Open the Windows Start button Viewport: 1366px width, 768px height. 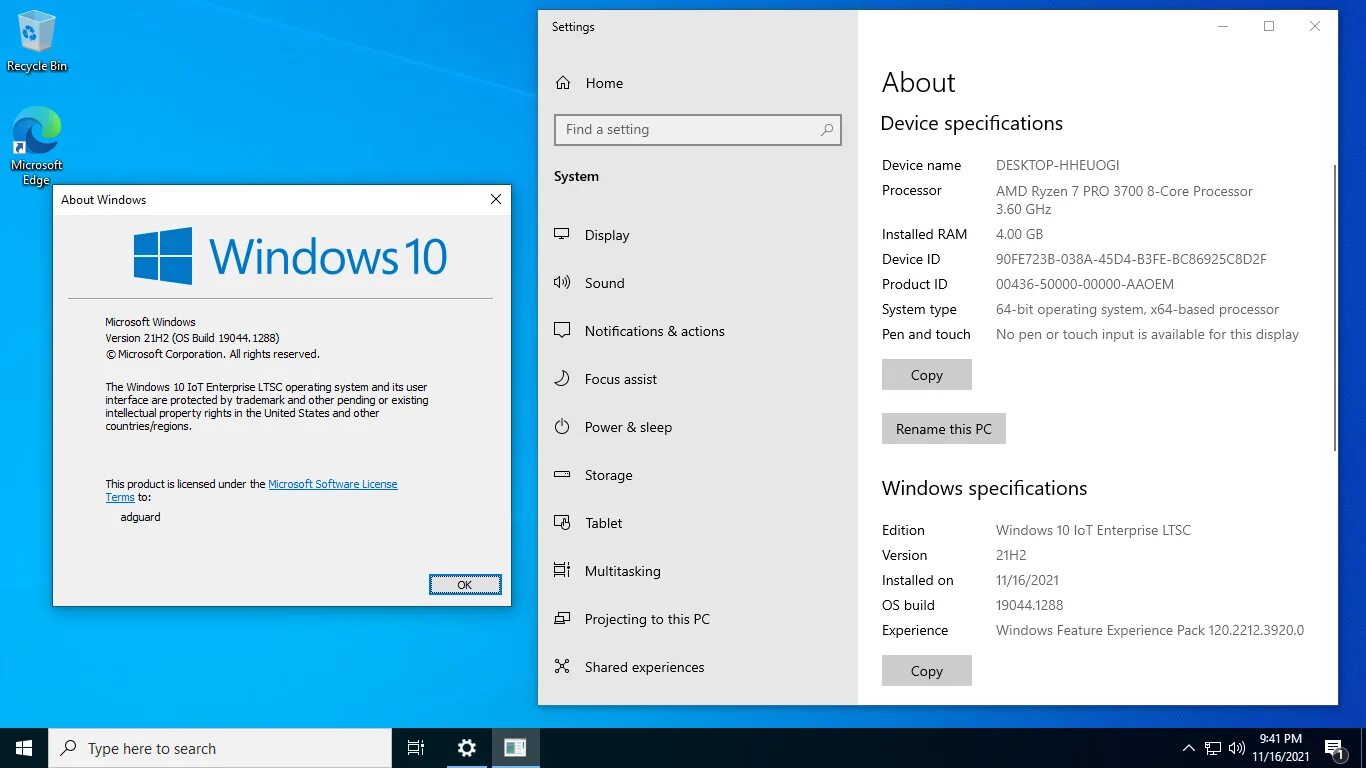coord(24,748)
